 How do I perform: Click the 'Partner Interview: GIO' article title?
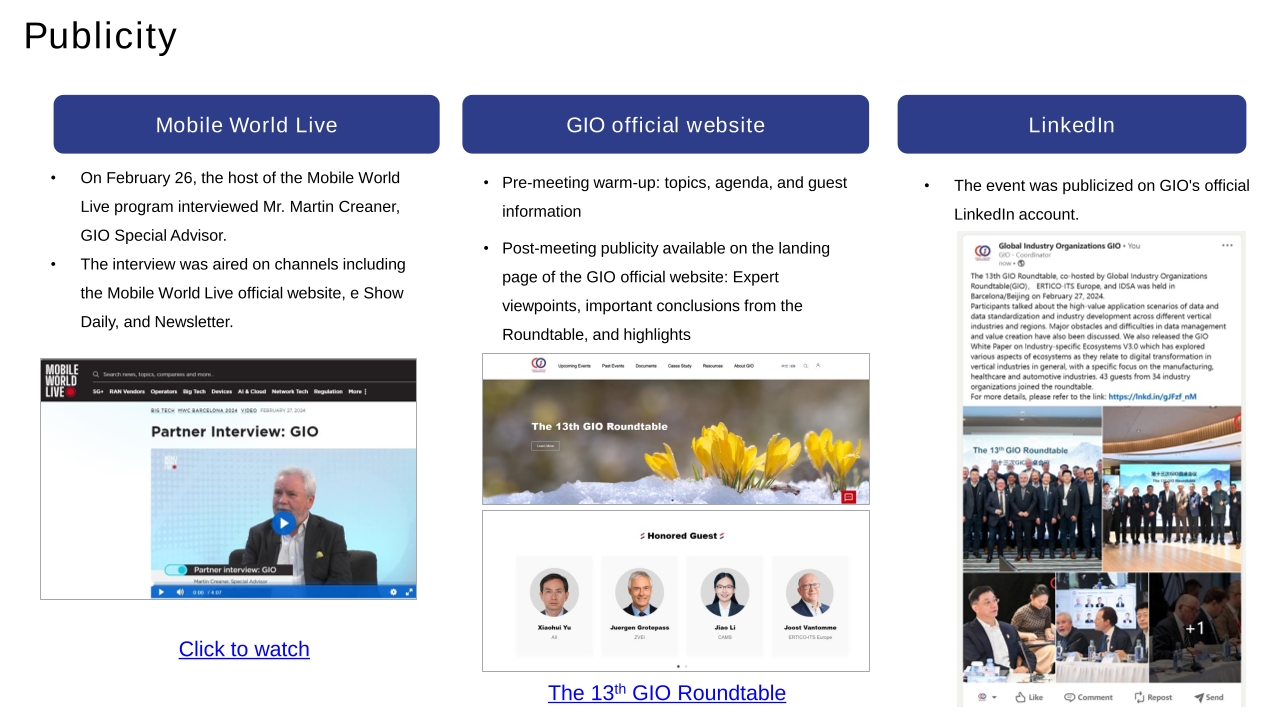[235, 431]
